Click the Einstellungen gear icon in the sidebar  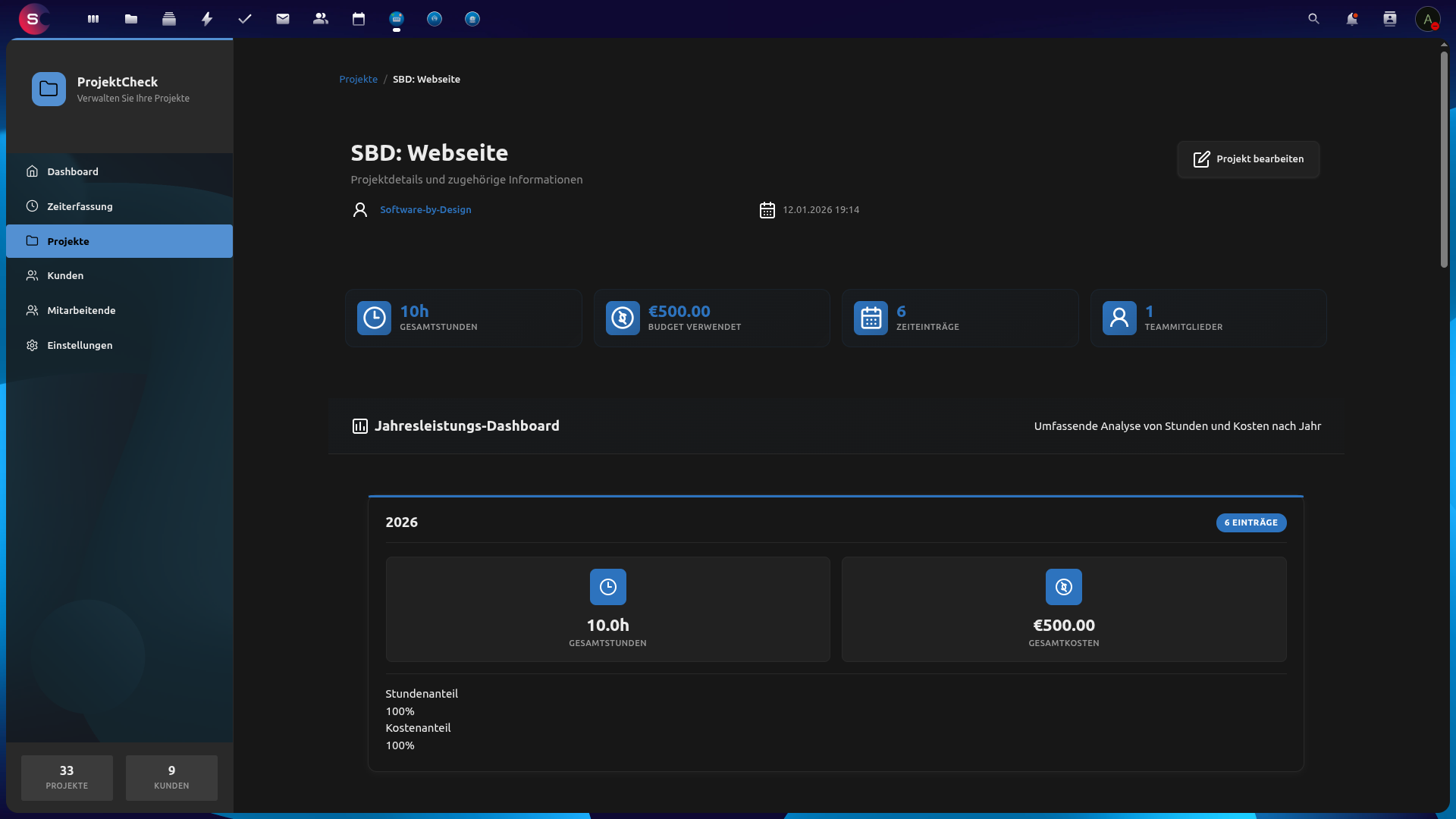tap(32, 345)
